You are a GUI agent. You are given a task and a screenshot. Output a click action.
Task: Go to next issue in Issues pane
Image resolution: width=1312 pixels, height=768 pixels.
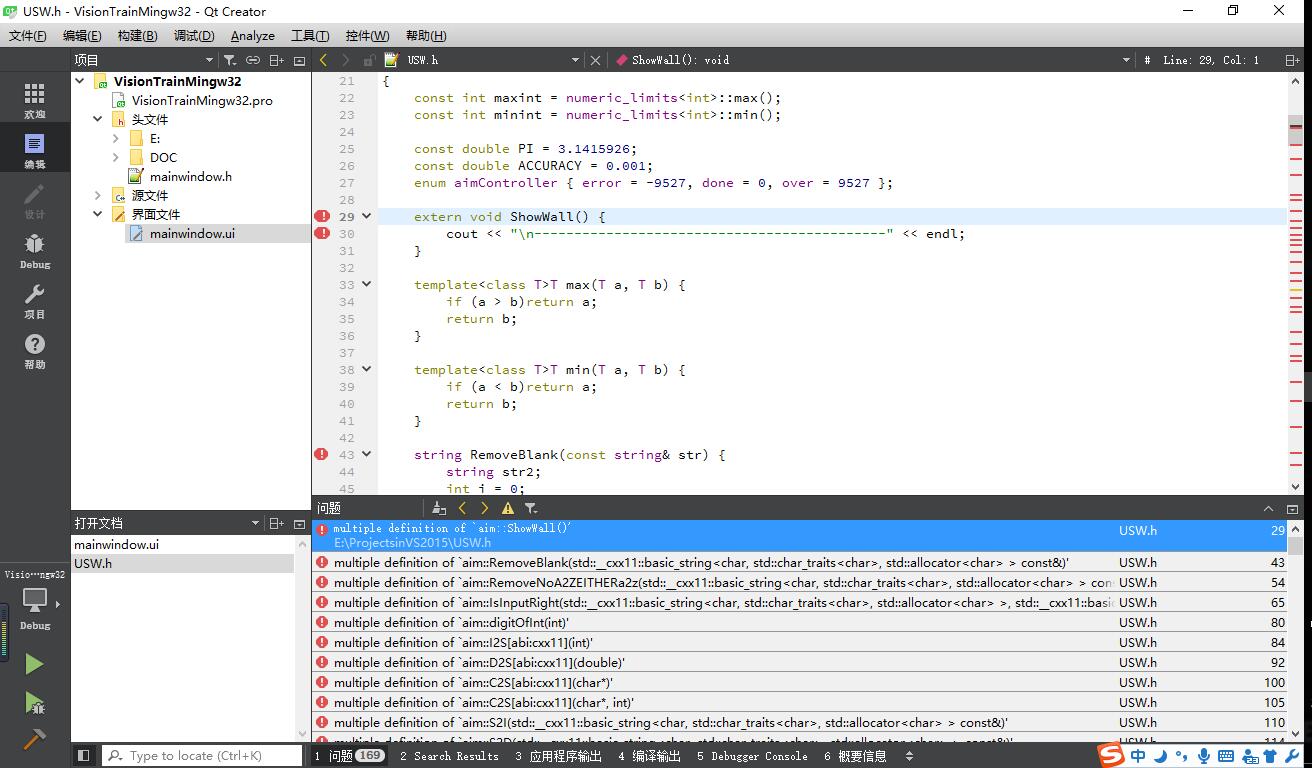point(485,508)
